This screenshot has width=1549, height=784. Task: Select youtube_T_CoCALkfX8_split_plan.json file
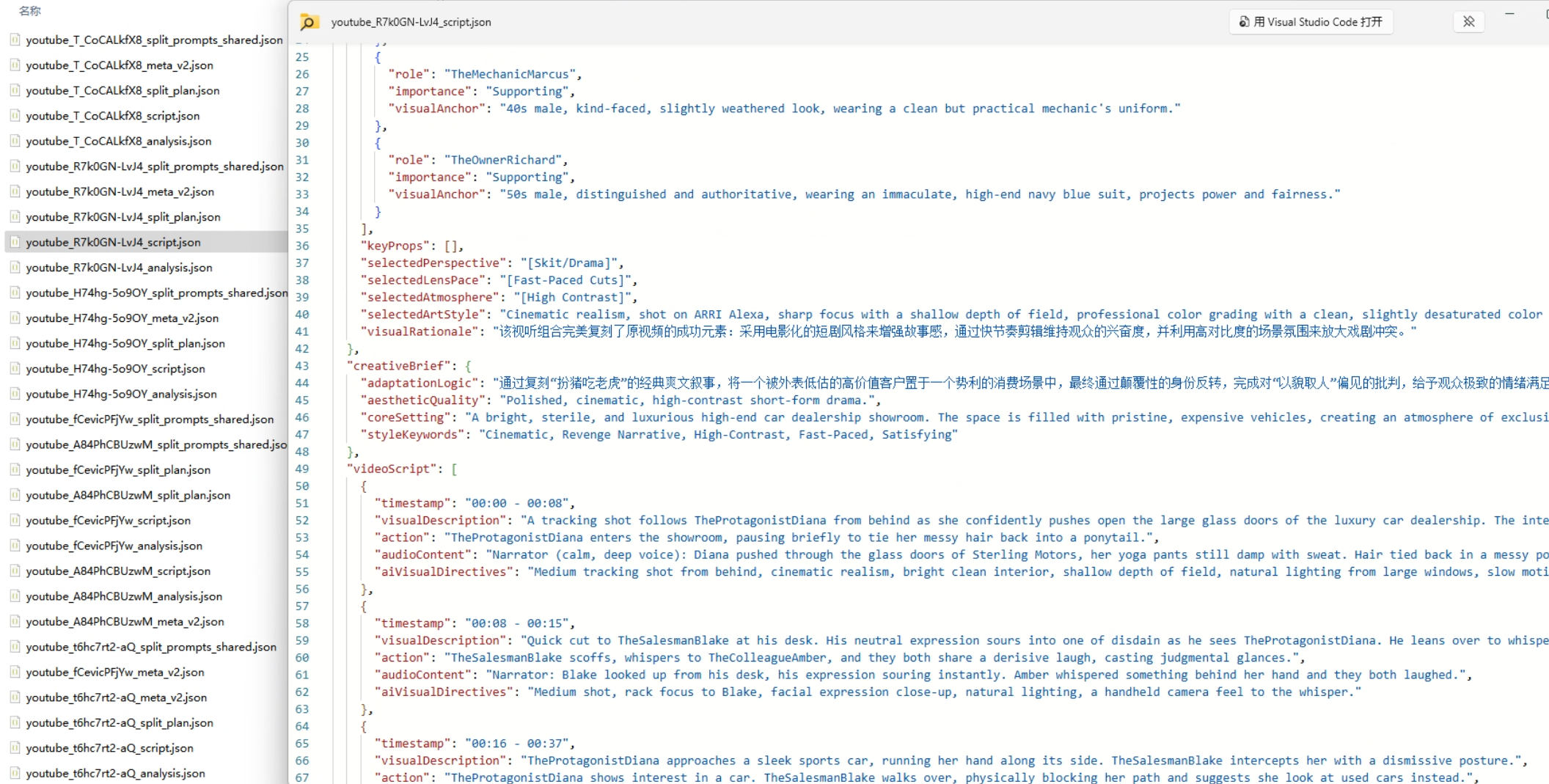[x=122, y=91]
